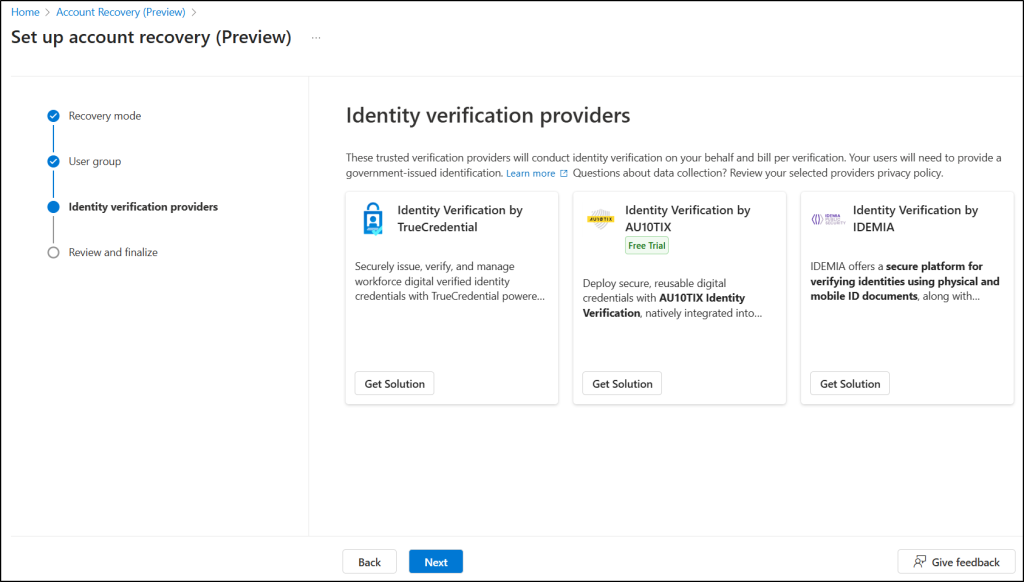The width and height of the screenshot is (1024, 582).
Task: Click the chevron after Home breadcrumb
Action: coord(46,12)
